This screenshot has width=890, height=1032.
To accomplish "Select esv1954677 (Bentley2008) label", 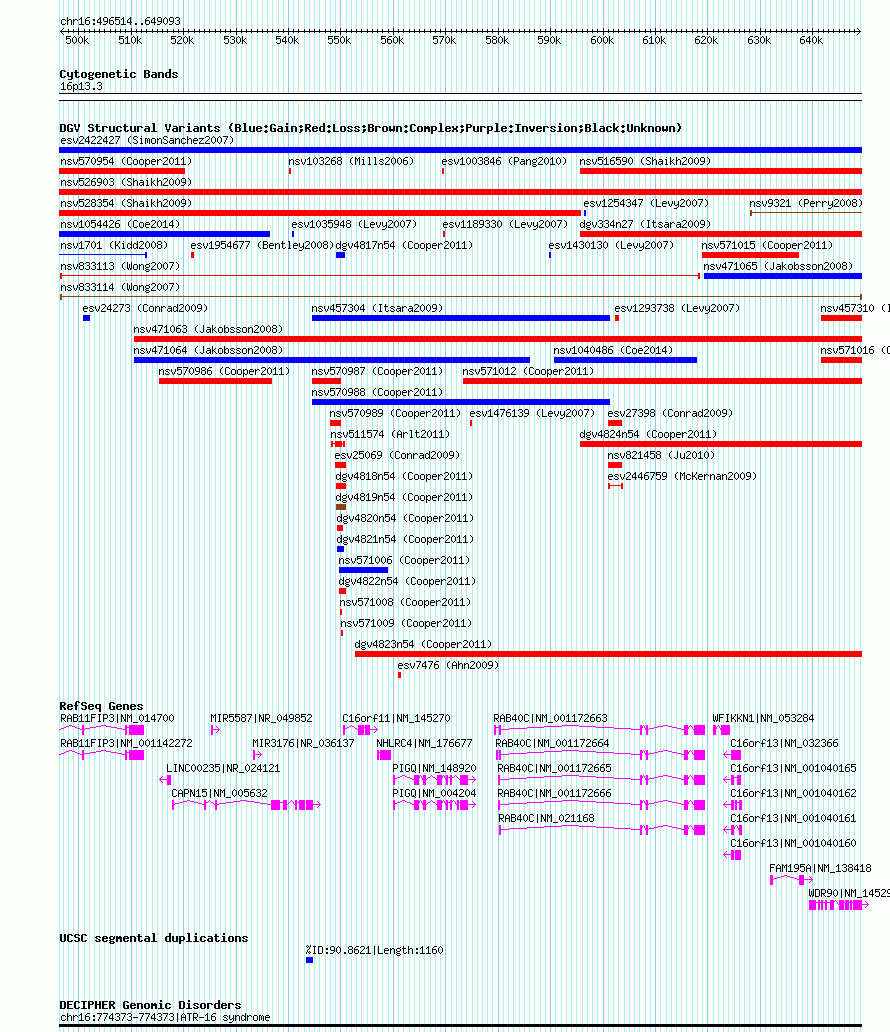I will click(262, 245).
